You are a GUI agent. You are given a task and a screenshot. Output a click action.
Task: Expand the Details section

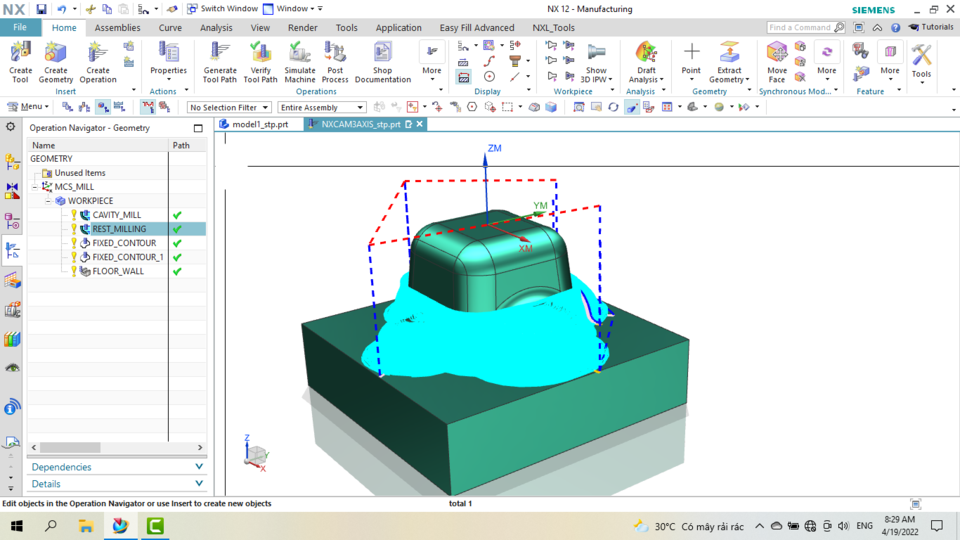coord(117,484)
